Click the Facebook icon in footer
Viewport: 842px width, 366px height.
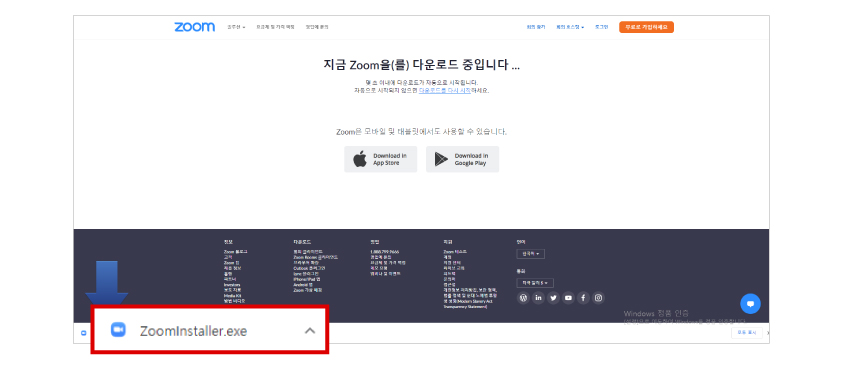(x=583, y=298)
